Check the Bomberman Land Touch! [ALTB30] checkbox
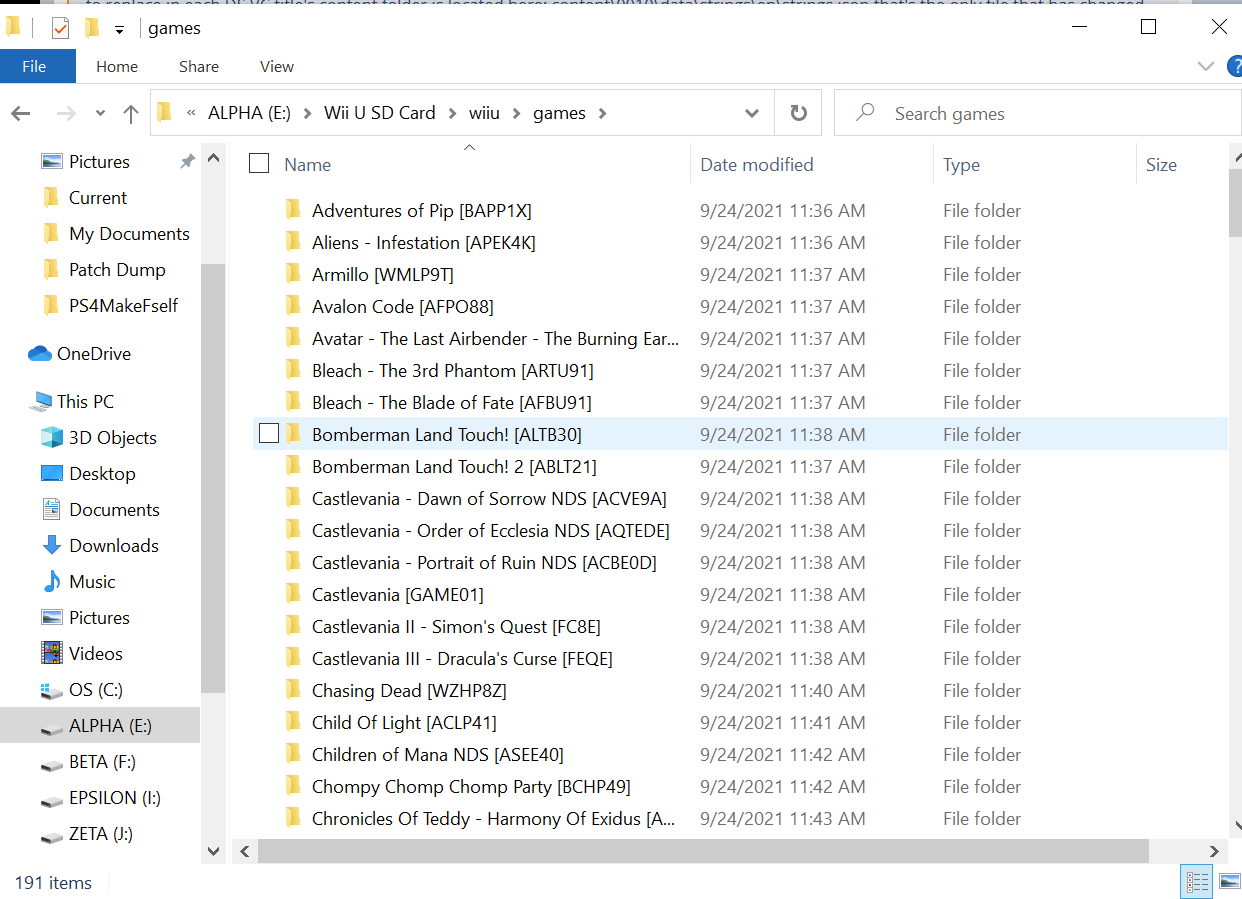The width and height of the screenshot is (1242, 899). pos(268,433)
